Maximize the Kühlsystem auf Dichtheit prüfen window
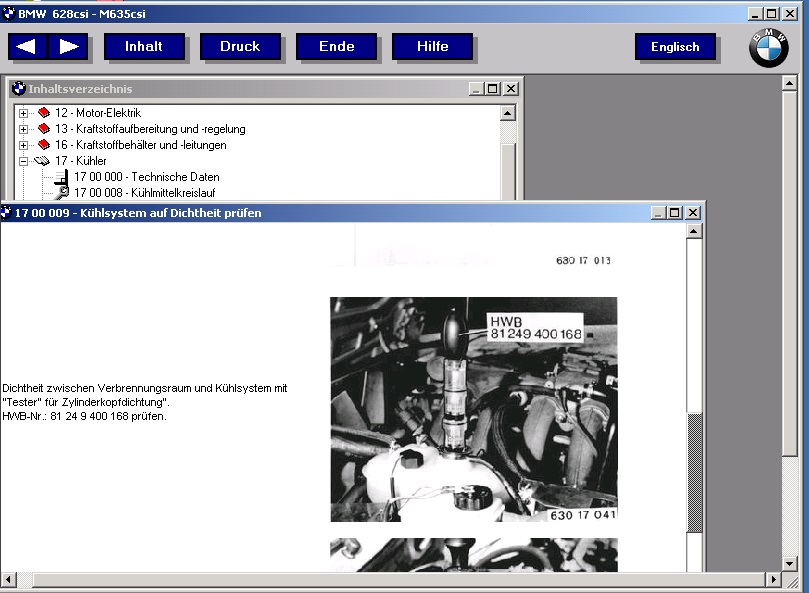Image resolution: width=809 pixels, height=593 pixels. 675,213
